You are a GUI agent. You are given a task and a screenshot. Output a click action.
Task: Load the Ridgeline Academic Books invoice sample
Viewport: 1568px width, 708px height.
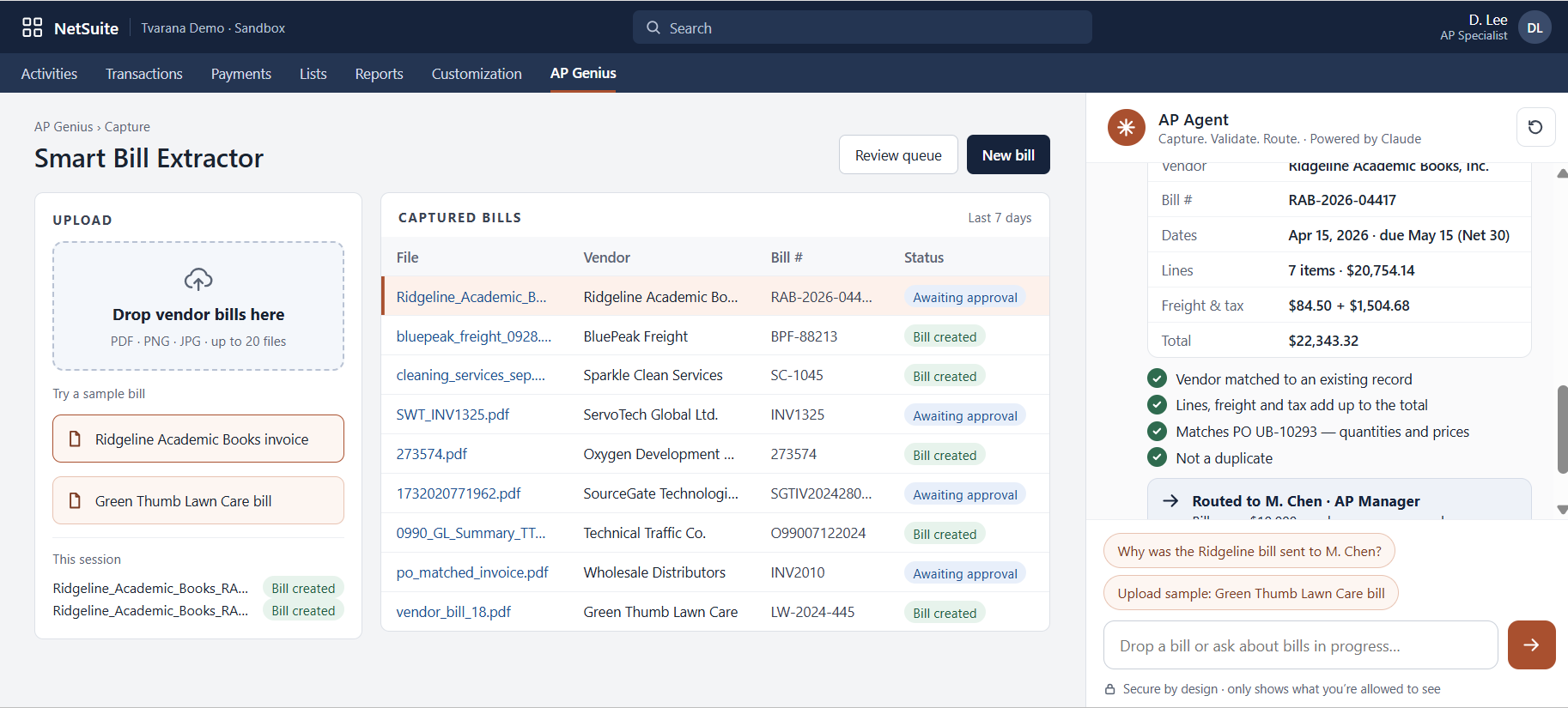click(198, 439)
